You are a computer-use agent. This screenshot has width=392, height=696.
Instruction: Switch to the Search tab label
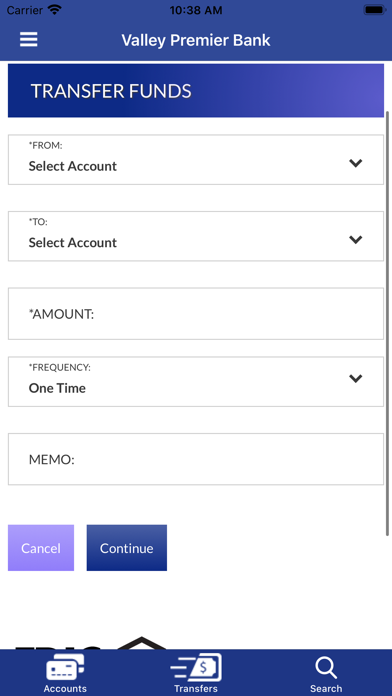coord(326,688)
